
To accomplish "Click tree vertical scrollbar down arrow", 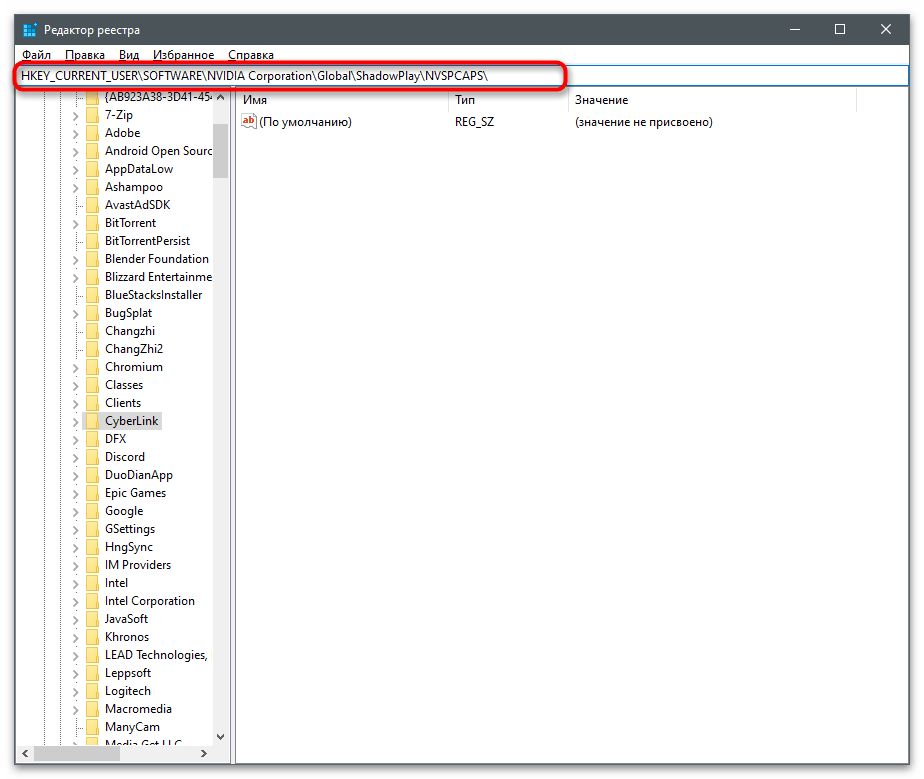I will click(x=220, y=737).
